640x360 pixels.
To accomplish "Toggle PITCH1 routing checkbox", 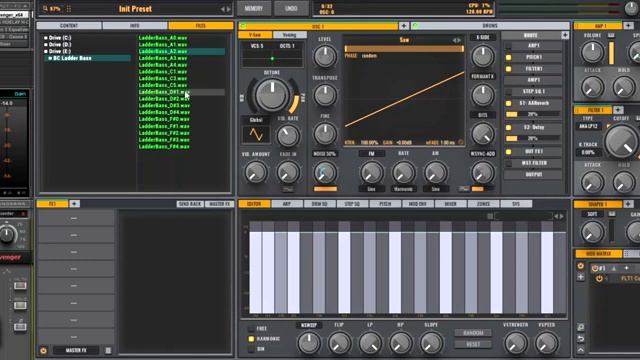I will (x=509, y=58).
